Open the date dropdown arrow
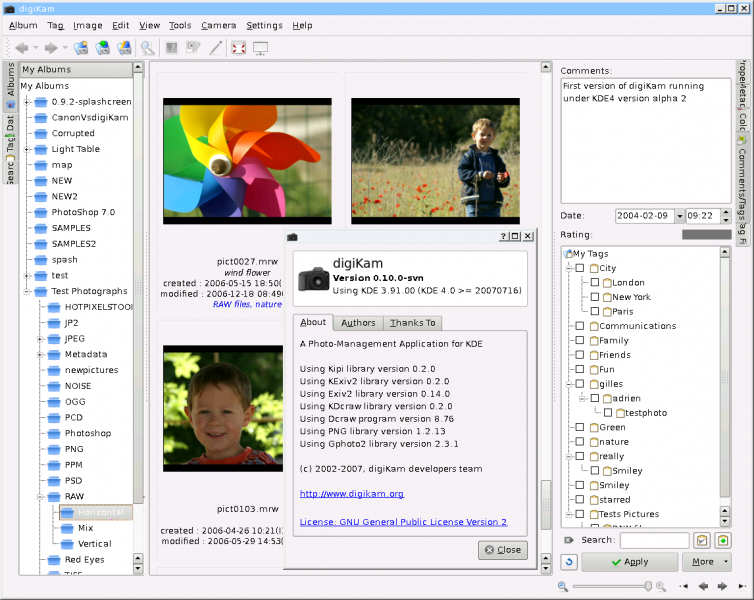 coord(679,216)
